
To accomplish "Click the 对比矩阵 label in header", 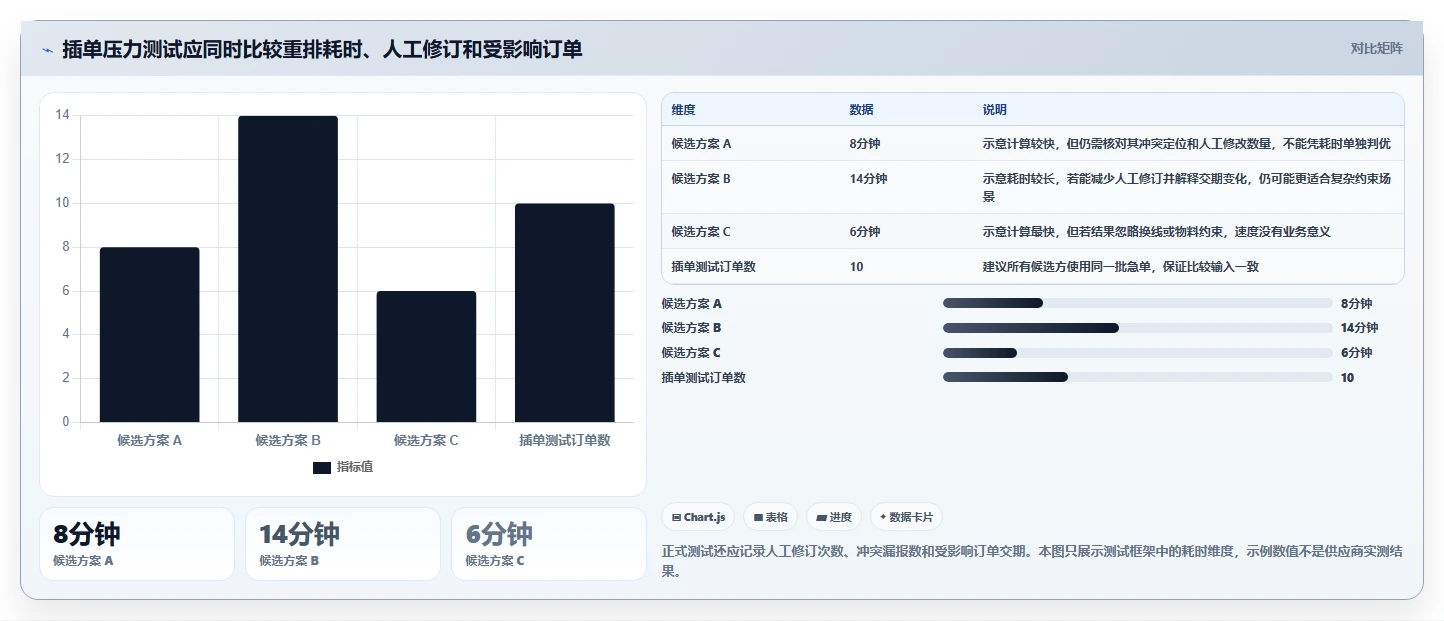I will pos(1376,48).
